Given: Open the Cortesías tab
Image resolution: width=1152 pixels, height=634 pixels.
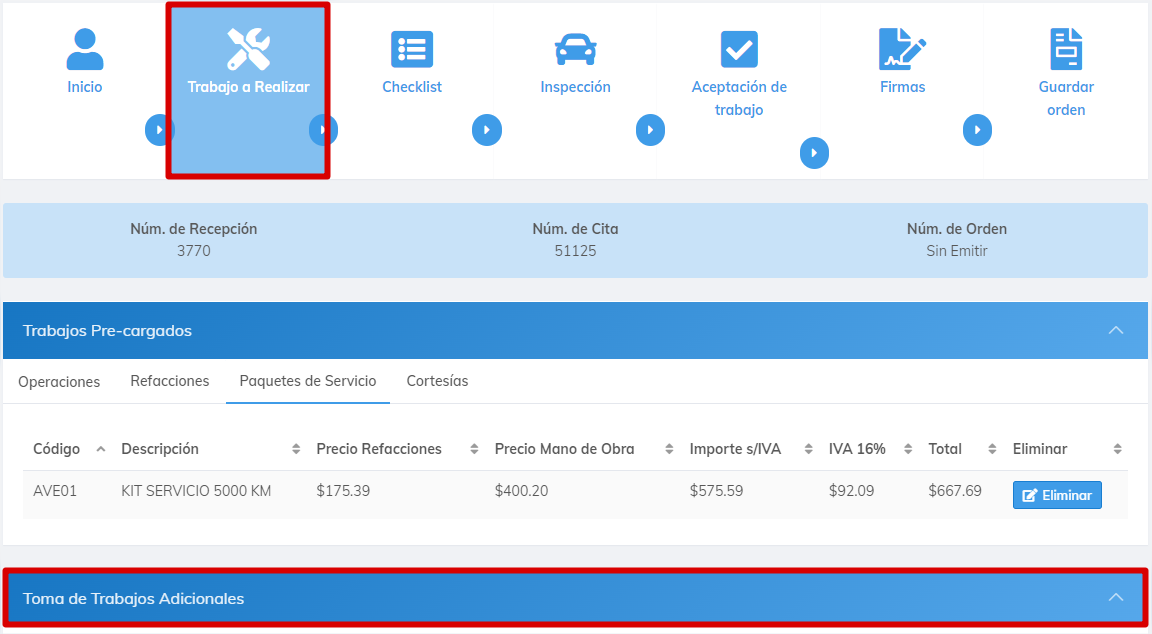Looking at the screenshot, I should 437,381.
